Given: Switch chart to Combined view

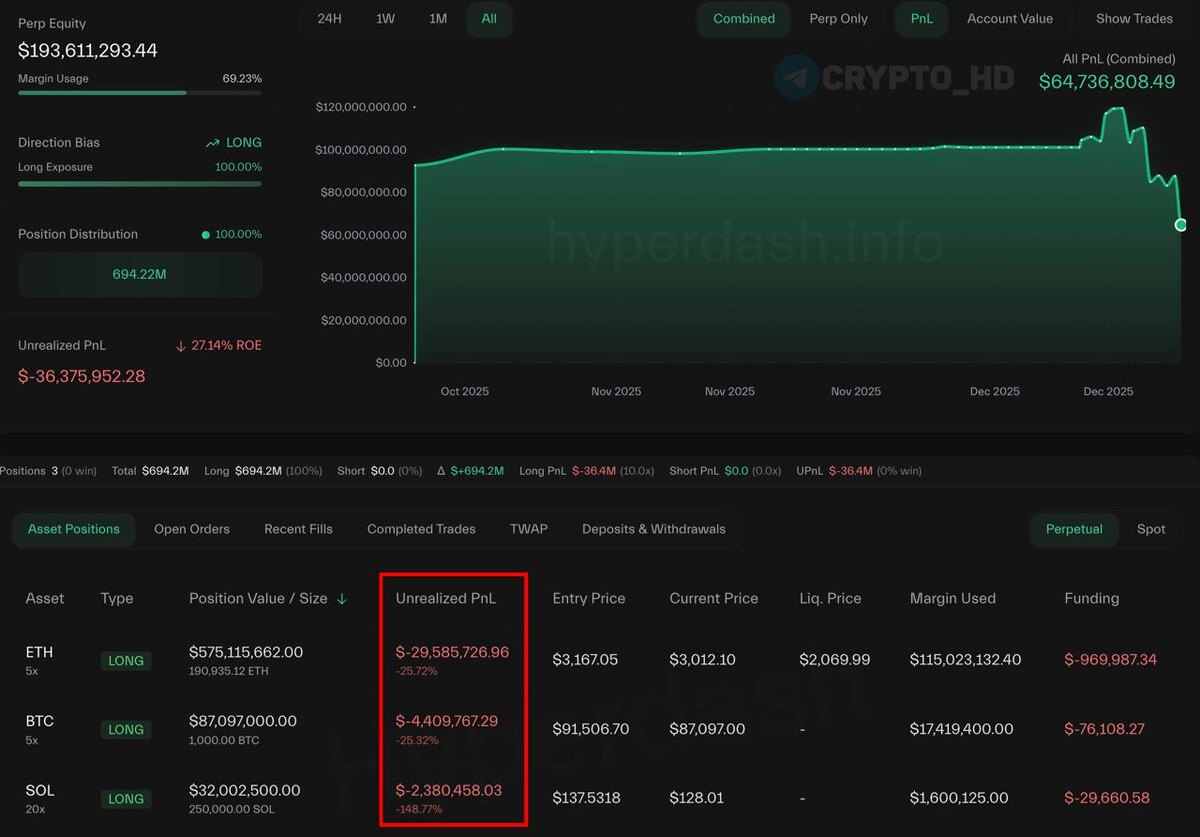Looking at the screenshot, I should 744,19.
